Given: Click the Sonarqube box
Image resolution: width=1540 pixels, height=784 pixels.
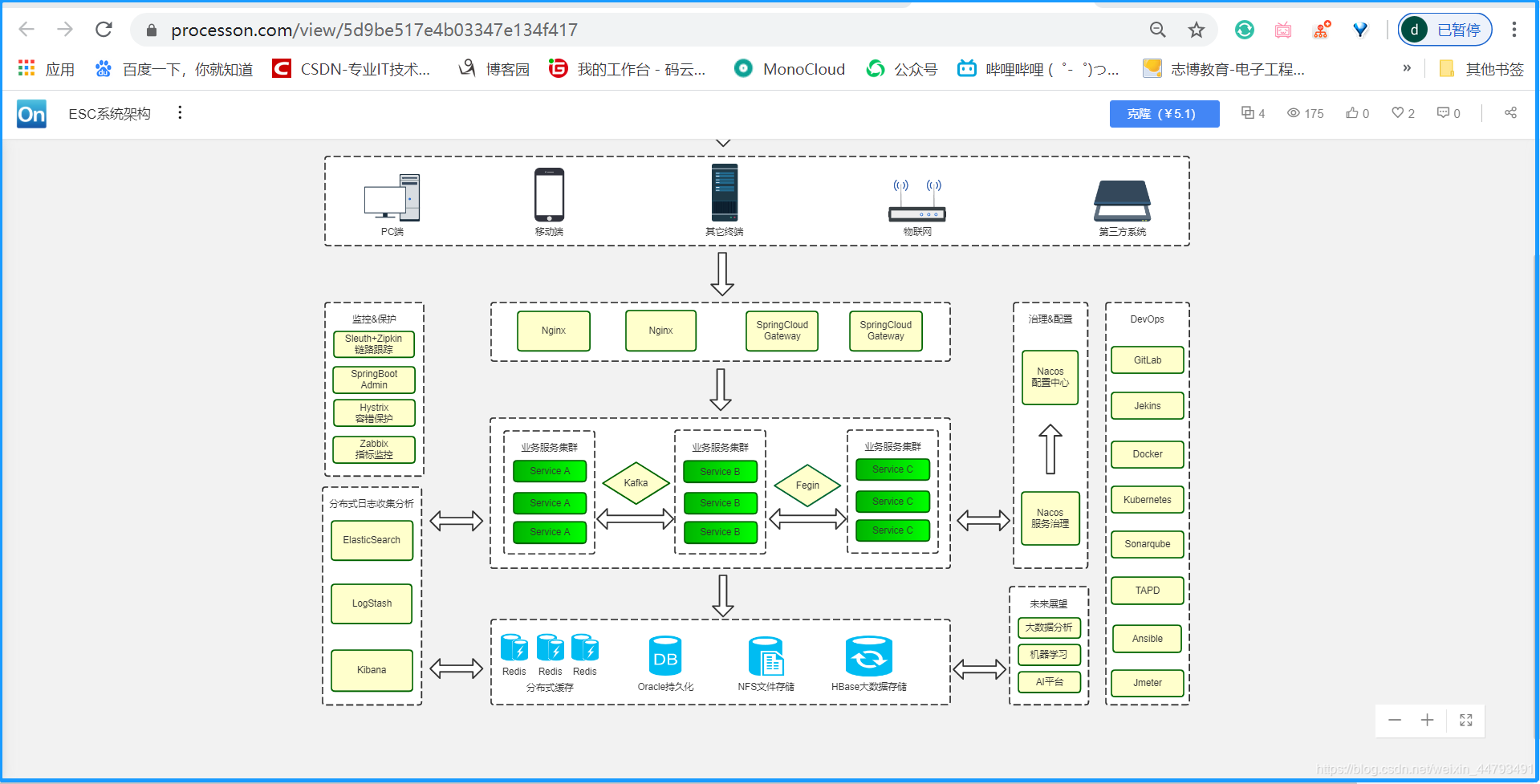Looking at the screenshot, I should (1148, 544).
